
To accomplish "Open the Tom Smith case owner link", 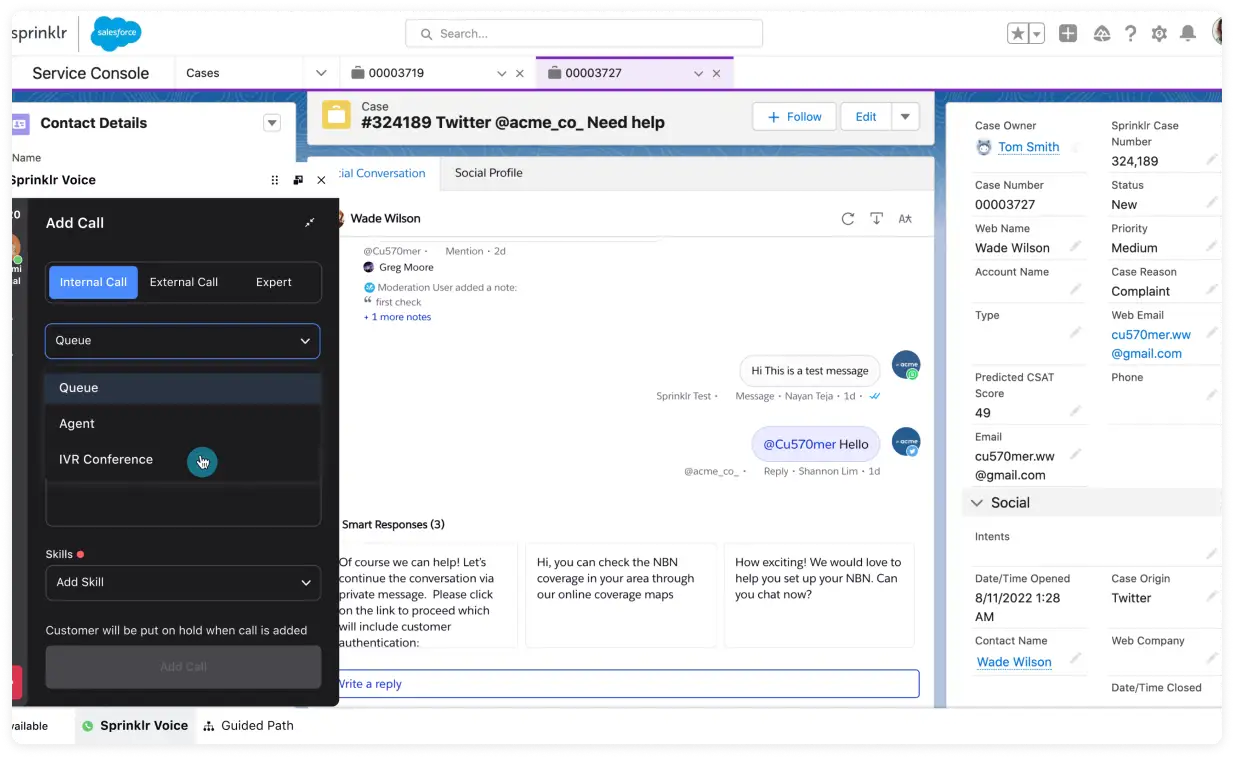I will (x=1028, y=147).
